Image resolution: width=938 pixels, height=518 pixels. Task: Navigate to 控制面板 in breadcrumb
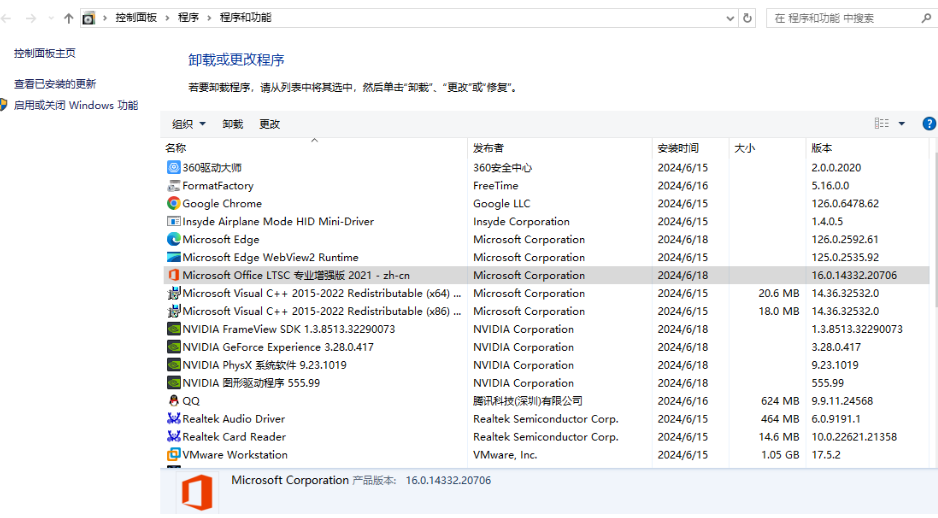(x=136, y=18)
